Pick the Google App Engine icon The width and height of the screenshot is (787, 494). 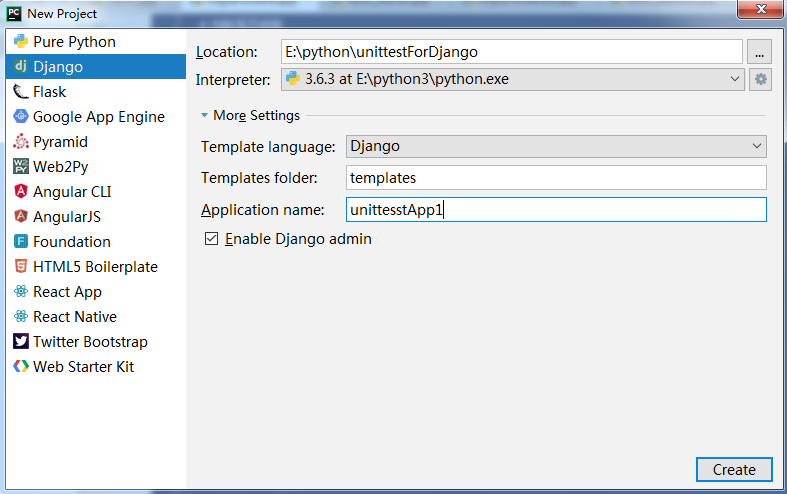(x=21, y=116)
